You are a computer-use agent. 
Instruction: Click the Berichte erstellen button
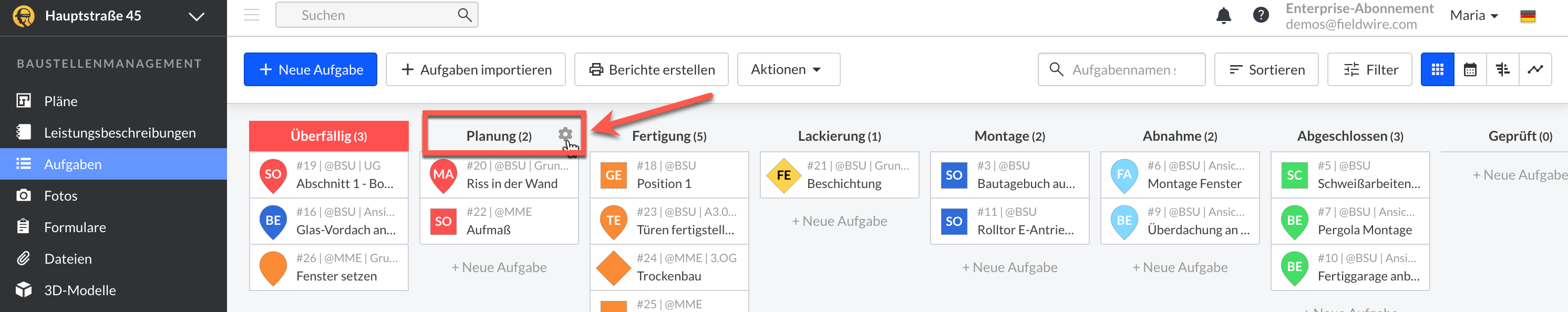click(x=651, y=70)
